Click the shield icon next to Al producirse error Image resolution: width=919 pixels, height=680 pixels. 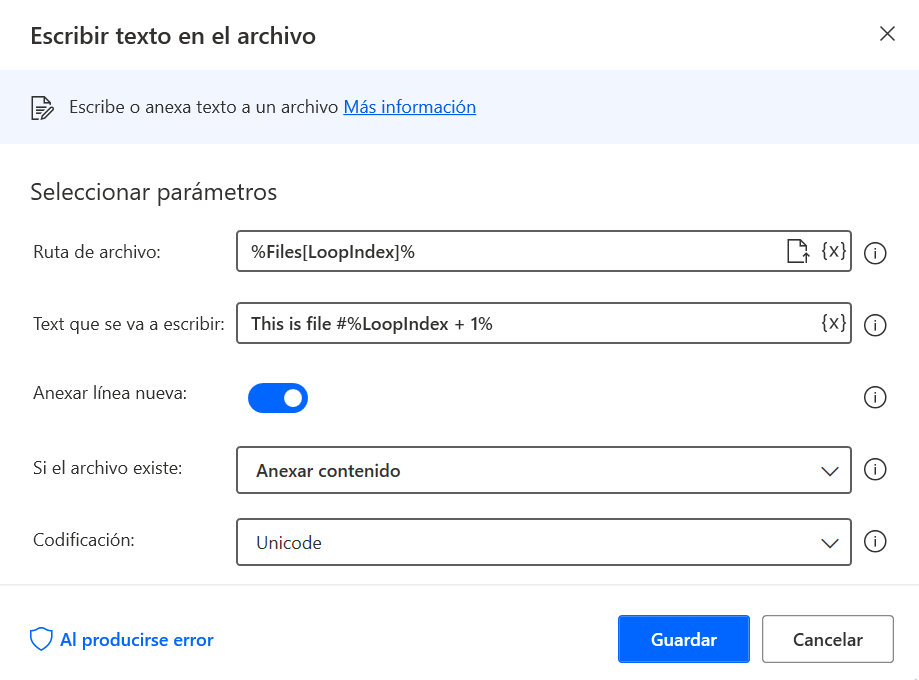pos(40,639)
